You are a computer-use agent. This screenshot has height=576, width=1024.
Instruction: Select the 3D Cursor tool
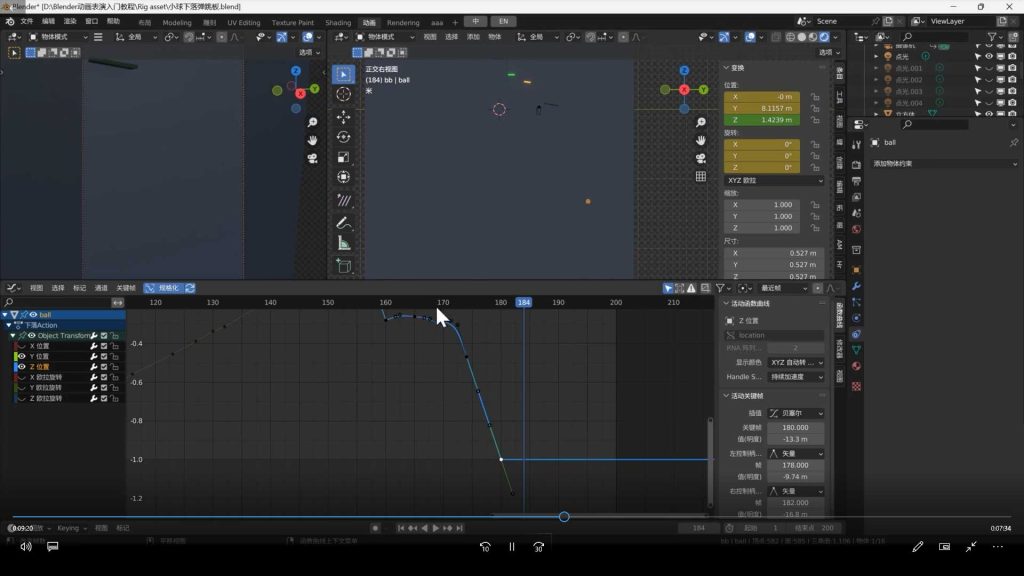click(343, 94)
